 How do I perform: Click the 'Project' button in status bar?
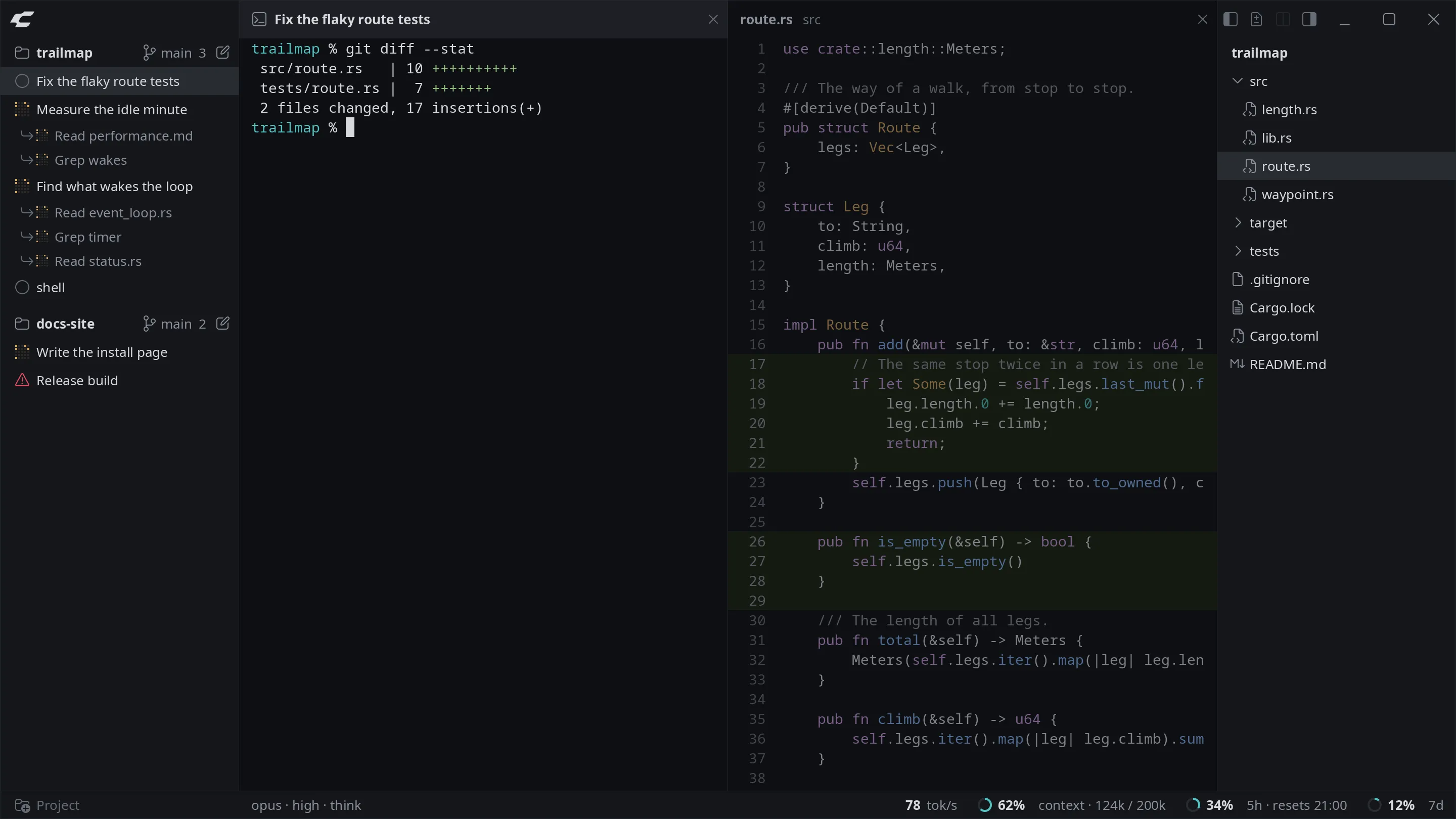47,805
